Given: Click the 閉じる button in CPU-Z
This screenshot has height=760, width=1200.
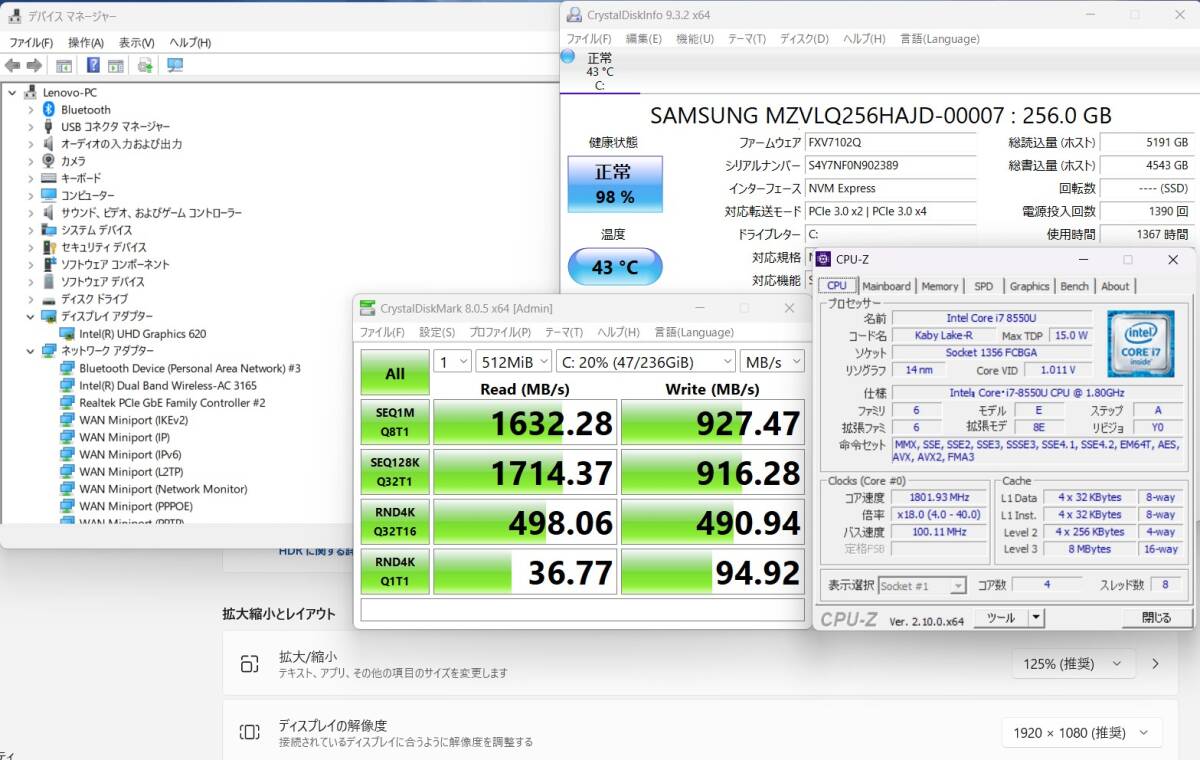Looking at the screenshot, I should coord(1156,618).
